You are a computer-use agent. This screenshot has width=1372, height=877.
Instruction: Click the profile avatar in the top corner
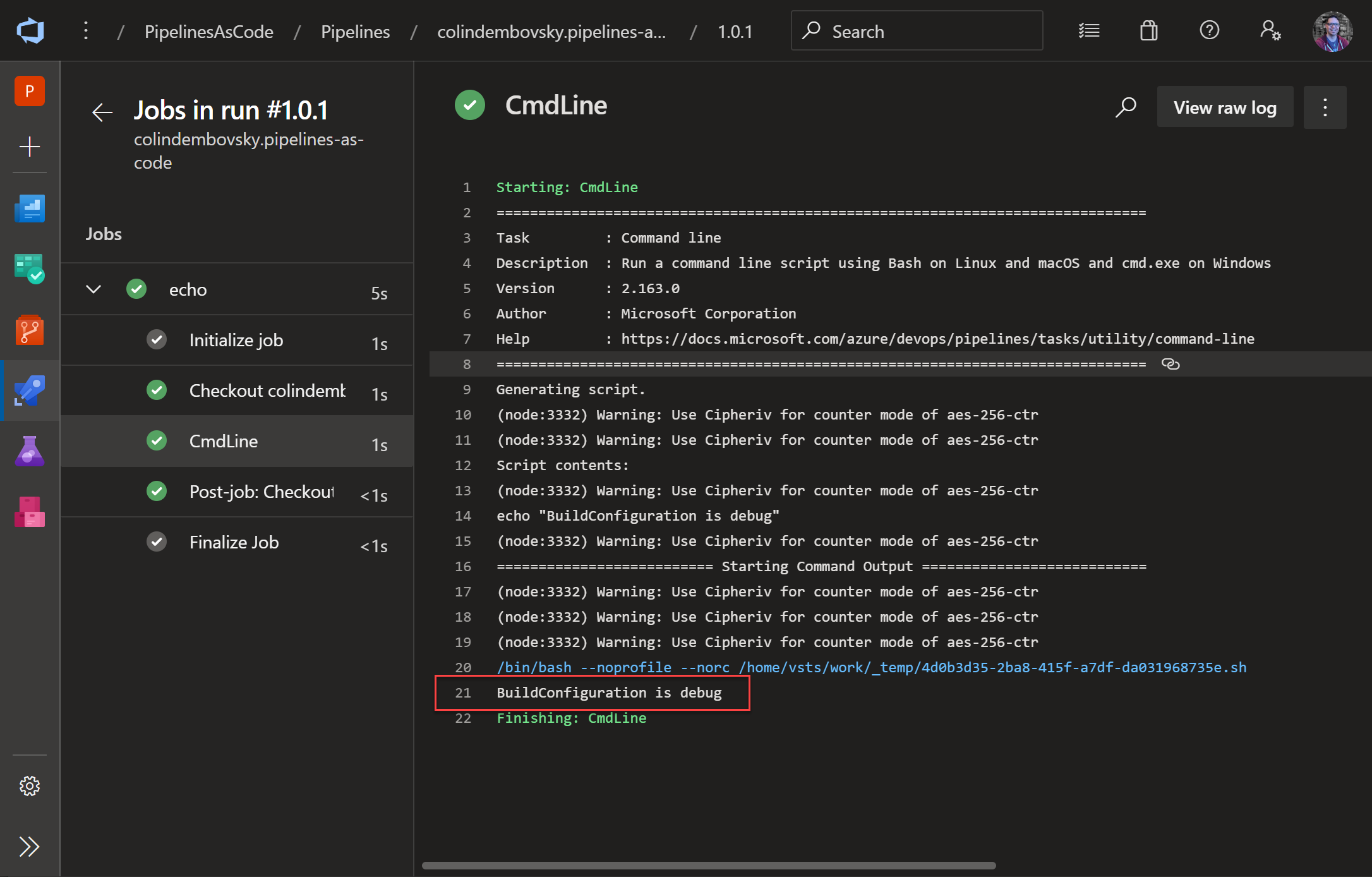1332,30
